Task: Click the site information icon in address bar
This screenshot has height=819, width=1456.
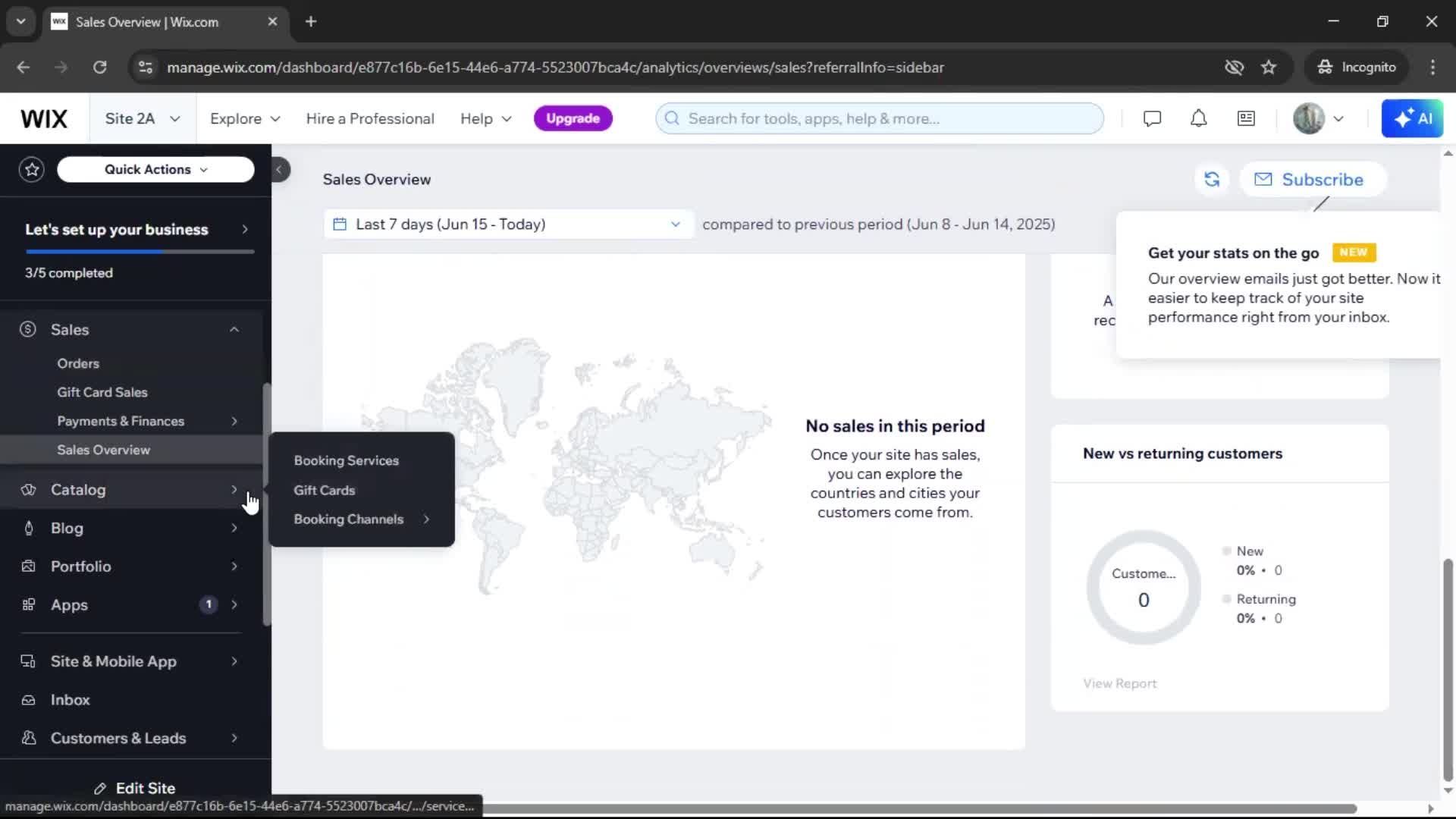Action: [x=145, y=67]
